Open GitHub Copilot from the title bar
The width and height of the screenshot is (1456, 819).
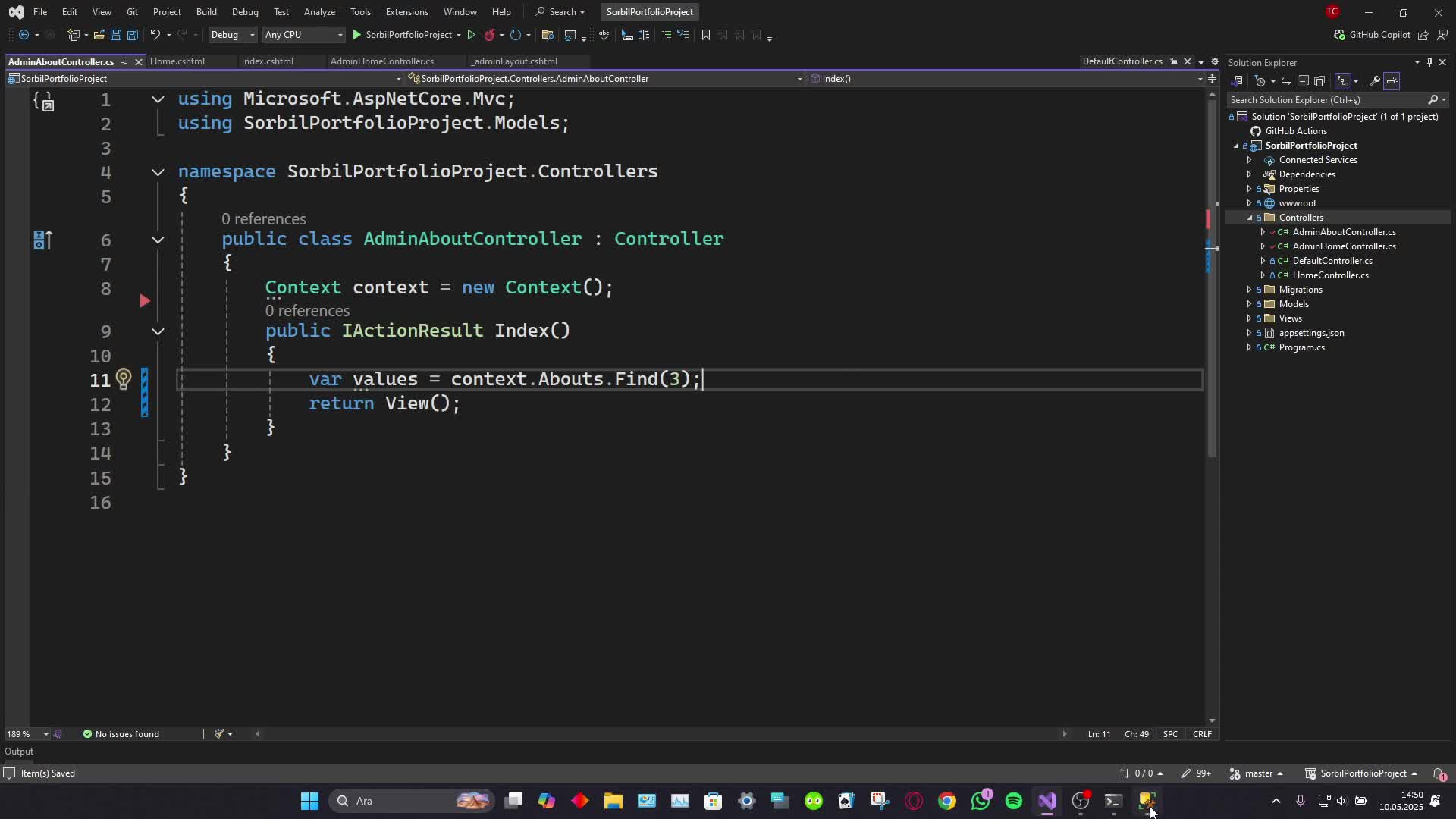pos(1372,35)
